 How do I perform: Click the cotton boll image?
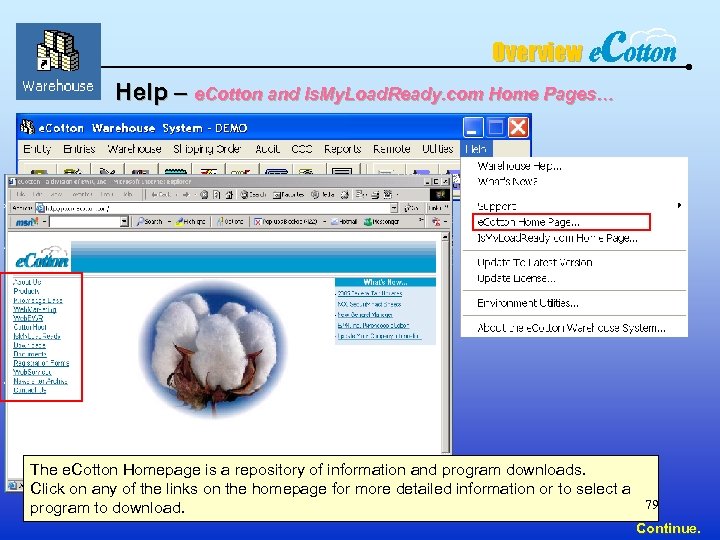coord(213,349)
